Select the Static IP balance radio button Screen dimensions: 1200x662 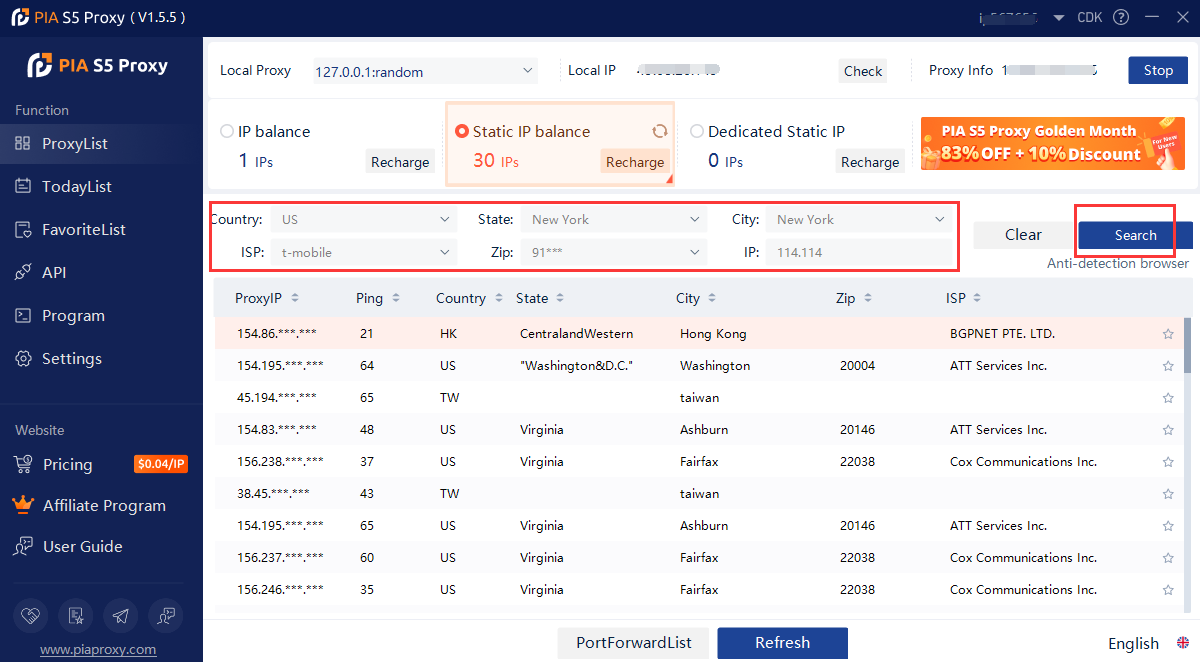(x=461, y=131)
